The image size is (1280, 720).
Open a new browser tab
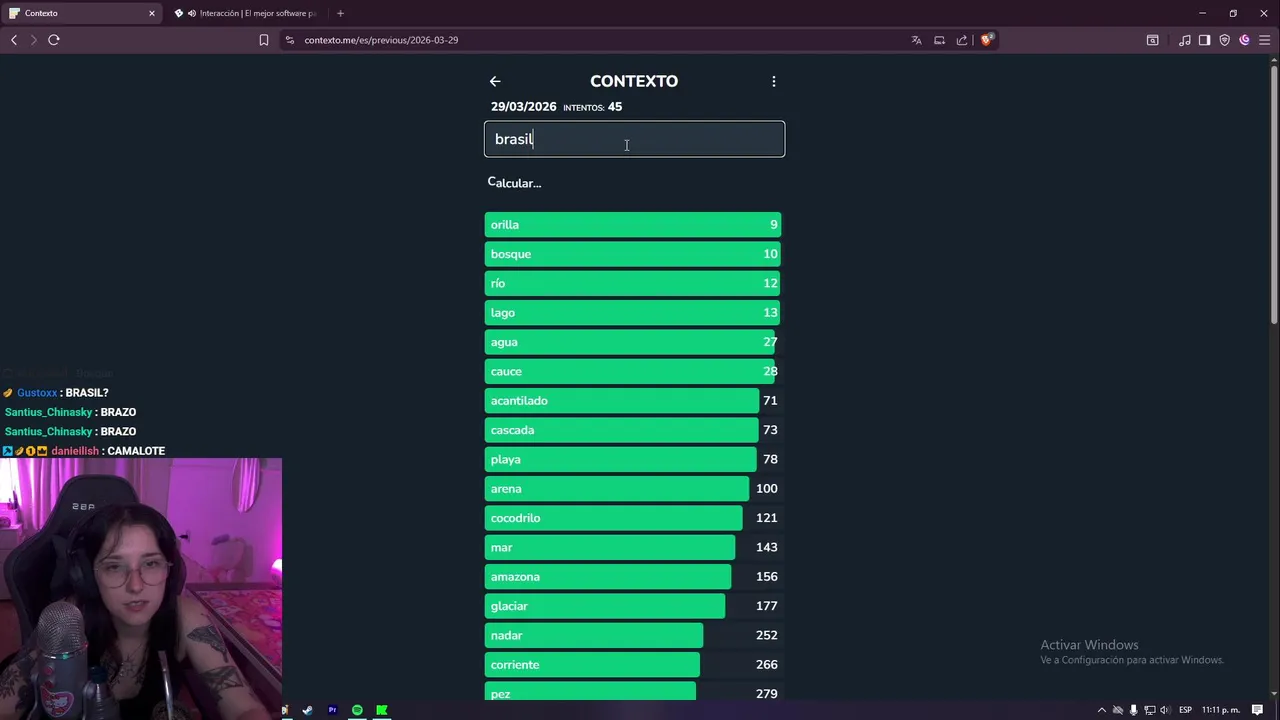coord(340,13)
